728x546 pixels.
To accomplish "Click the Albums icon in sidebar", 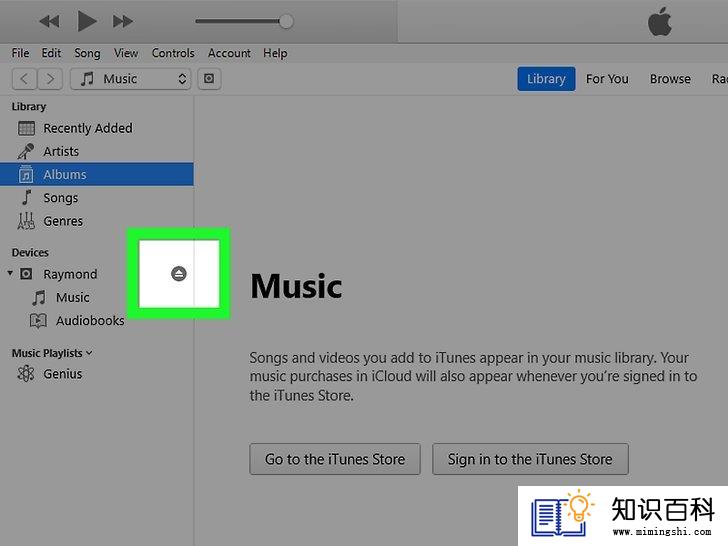I will coord(26,175).
